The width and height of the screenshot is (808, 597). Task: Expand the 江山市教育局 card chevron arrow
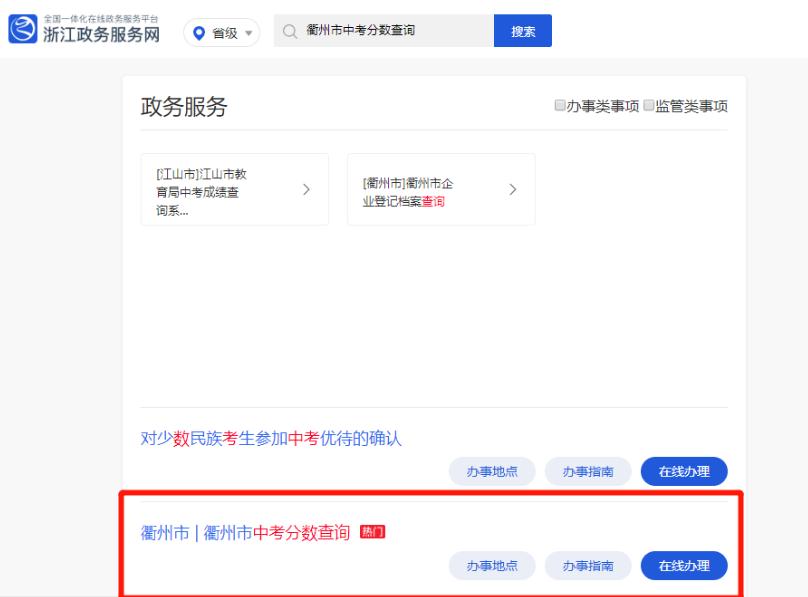coord(306,189)
